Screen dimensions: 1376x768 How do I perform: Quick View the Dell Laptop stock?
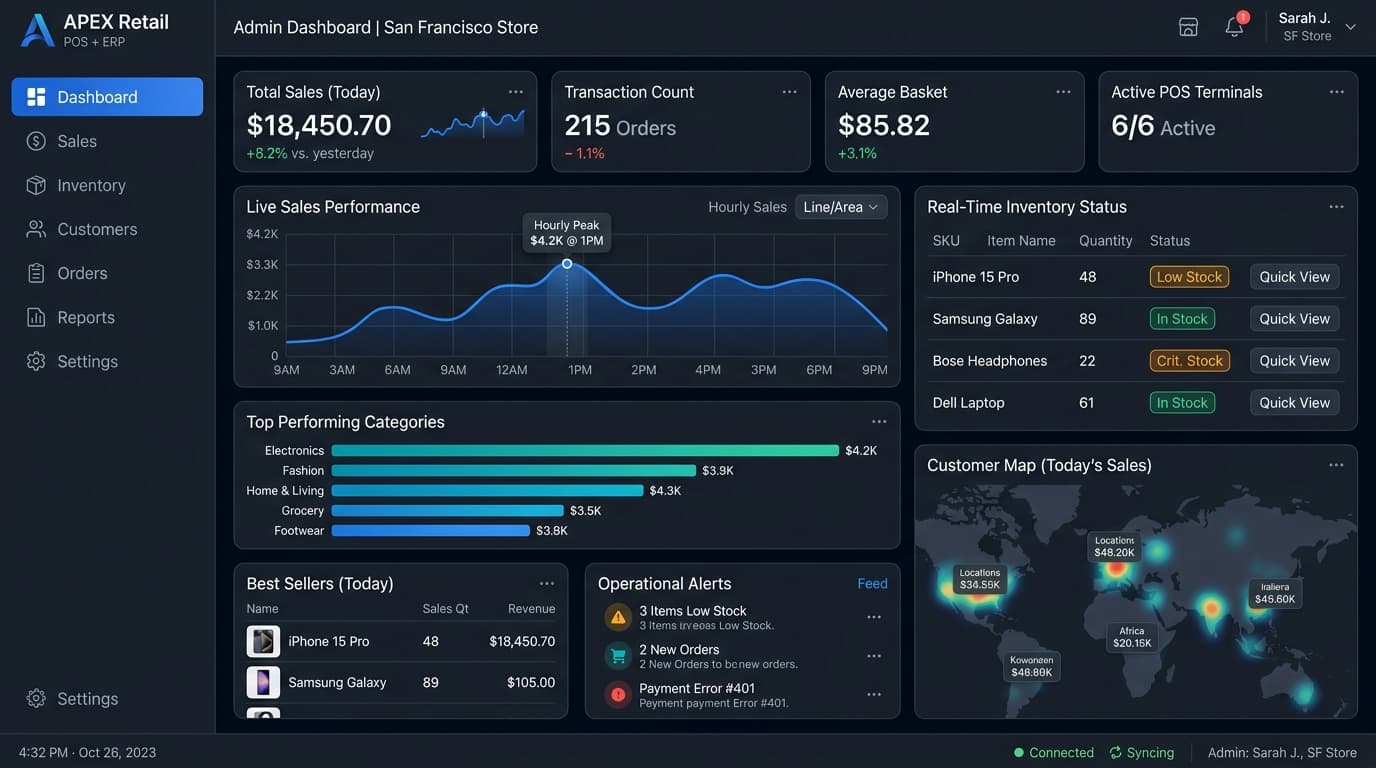click(x=1295, y=403)
